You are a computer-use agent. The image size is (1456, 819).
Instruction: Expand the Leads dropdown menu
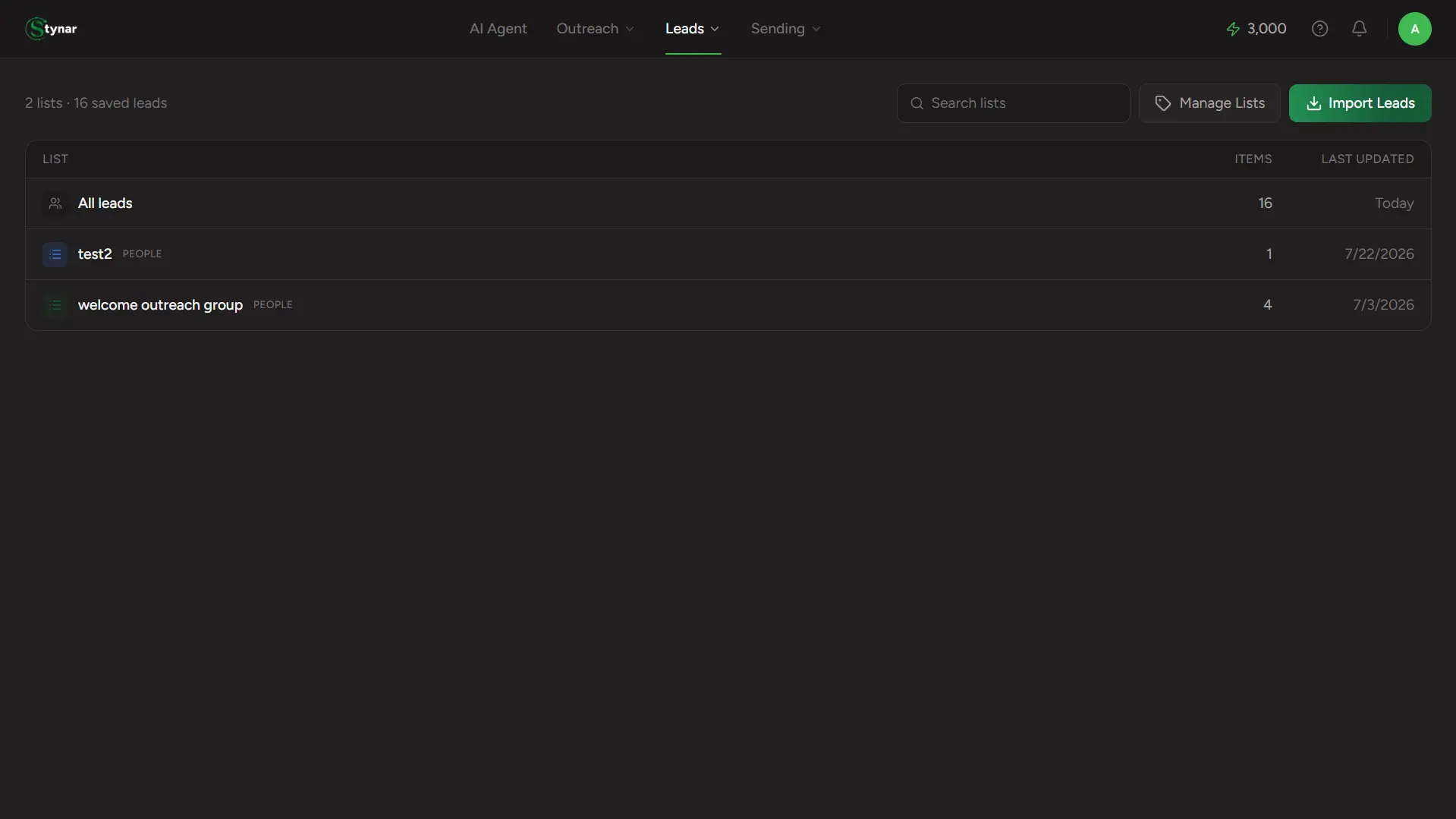(x=693, y=29)
